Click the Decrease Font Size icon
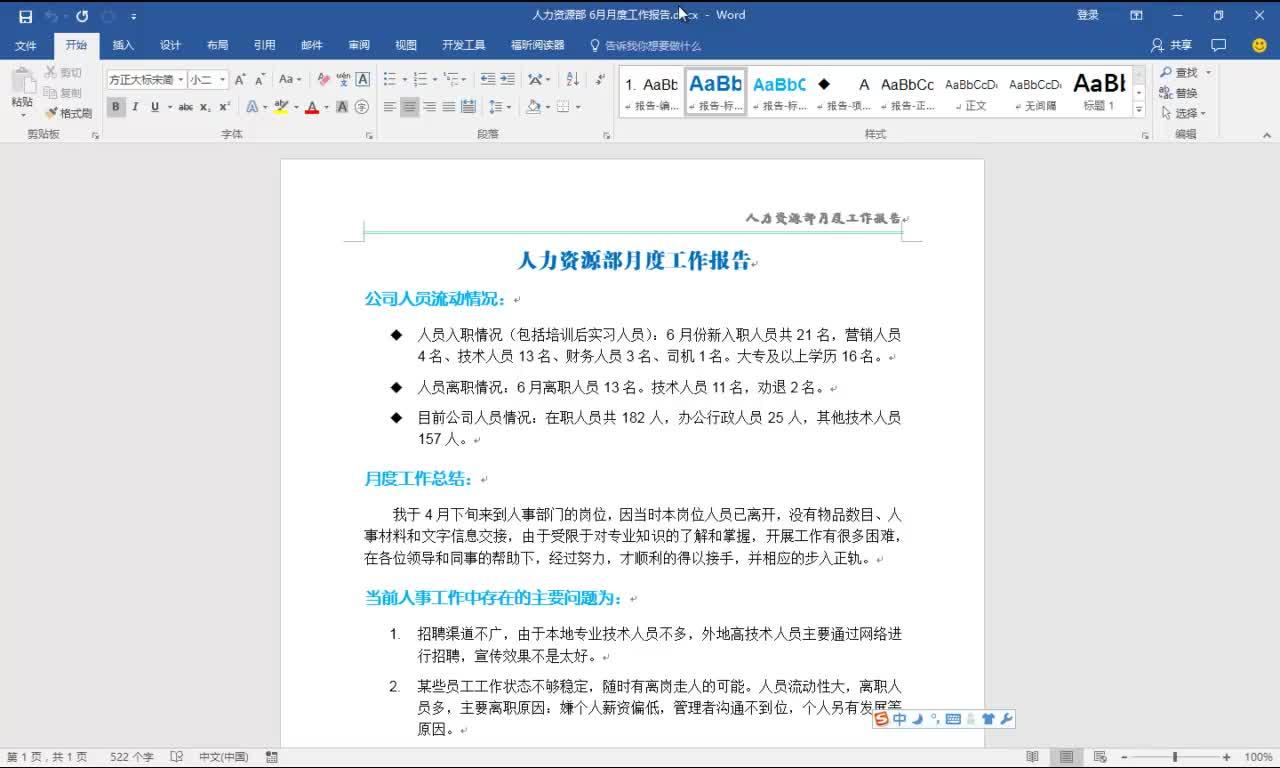Image resolution: width=1280 pixels, height=768 pixels. [x=260, y=79]
